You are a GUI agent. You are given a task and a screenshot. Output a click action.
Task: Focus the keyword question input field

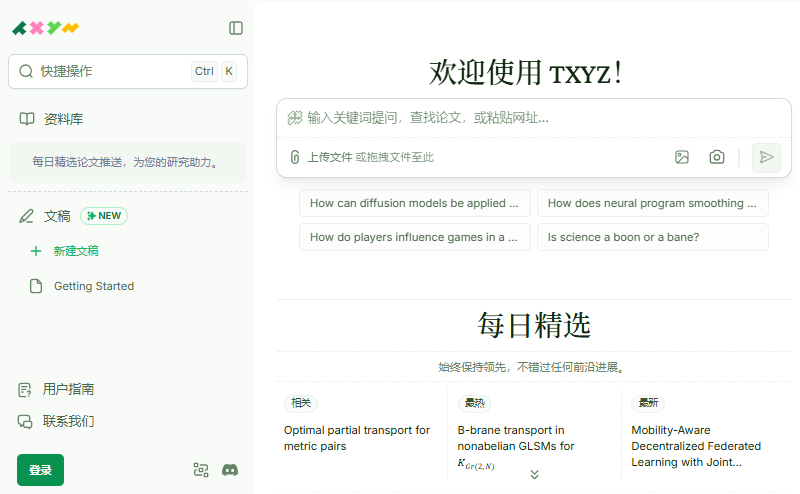tap(534, 118)
